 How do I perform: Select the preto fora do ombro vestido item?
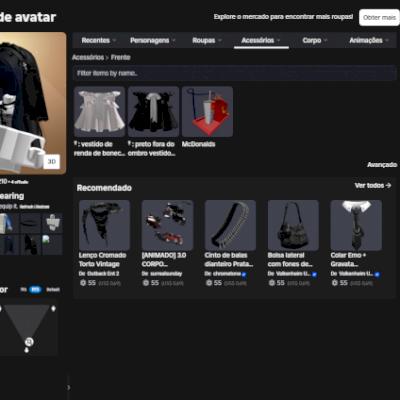pos(153,112)
